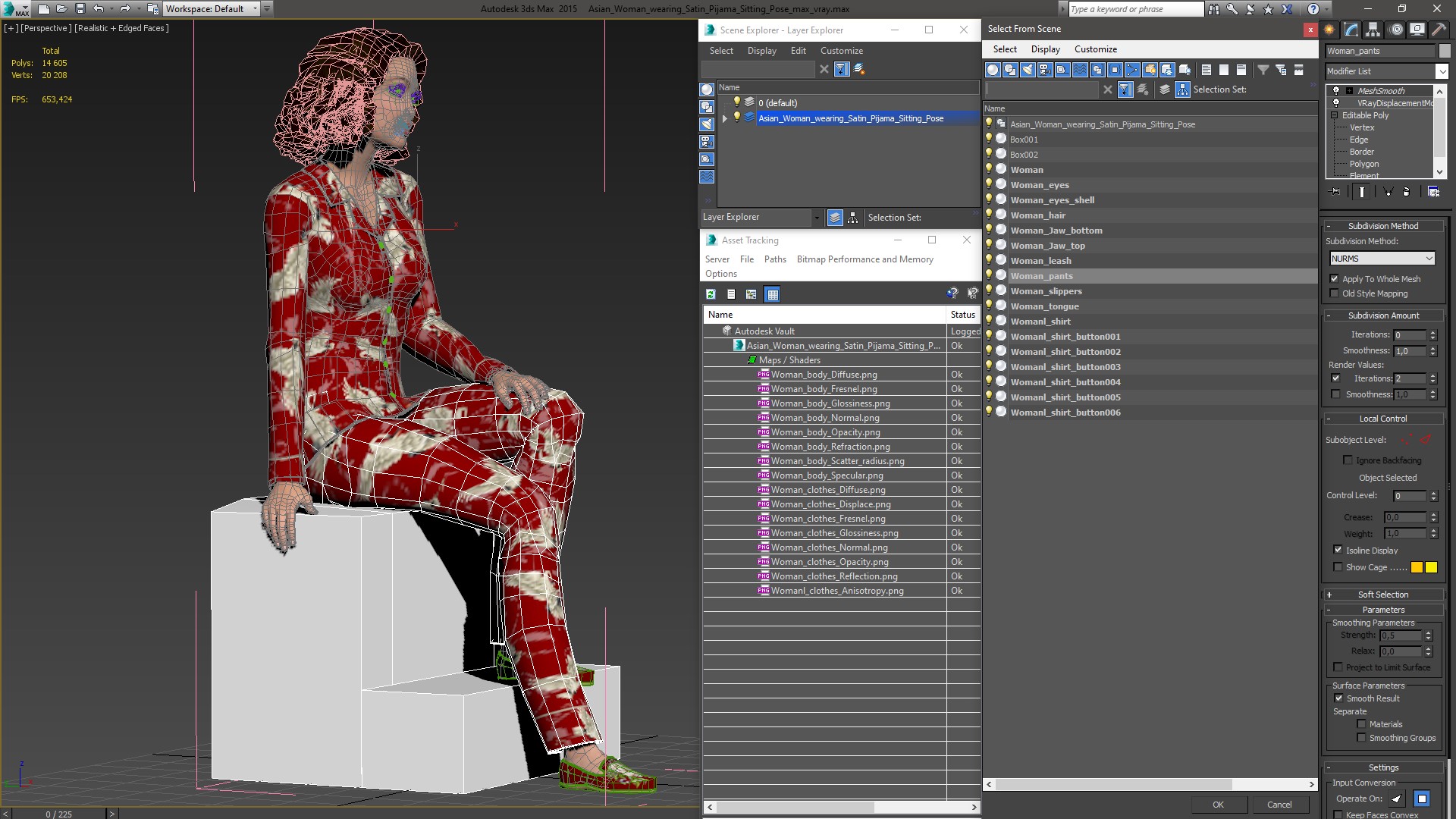Refresh the Asset Tracking list
Viewport: 1456px width, 819px height.
pos(711,294)
